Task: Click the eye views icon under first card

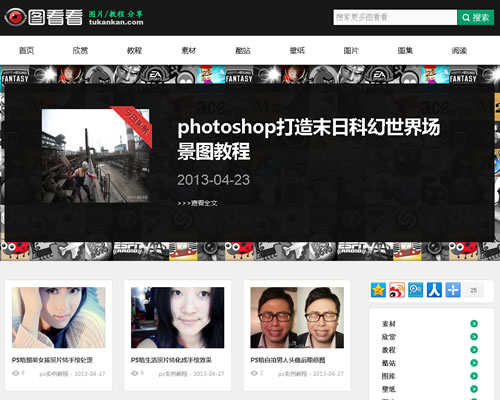Action: pos(16,373)
